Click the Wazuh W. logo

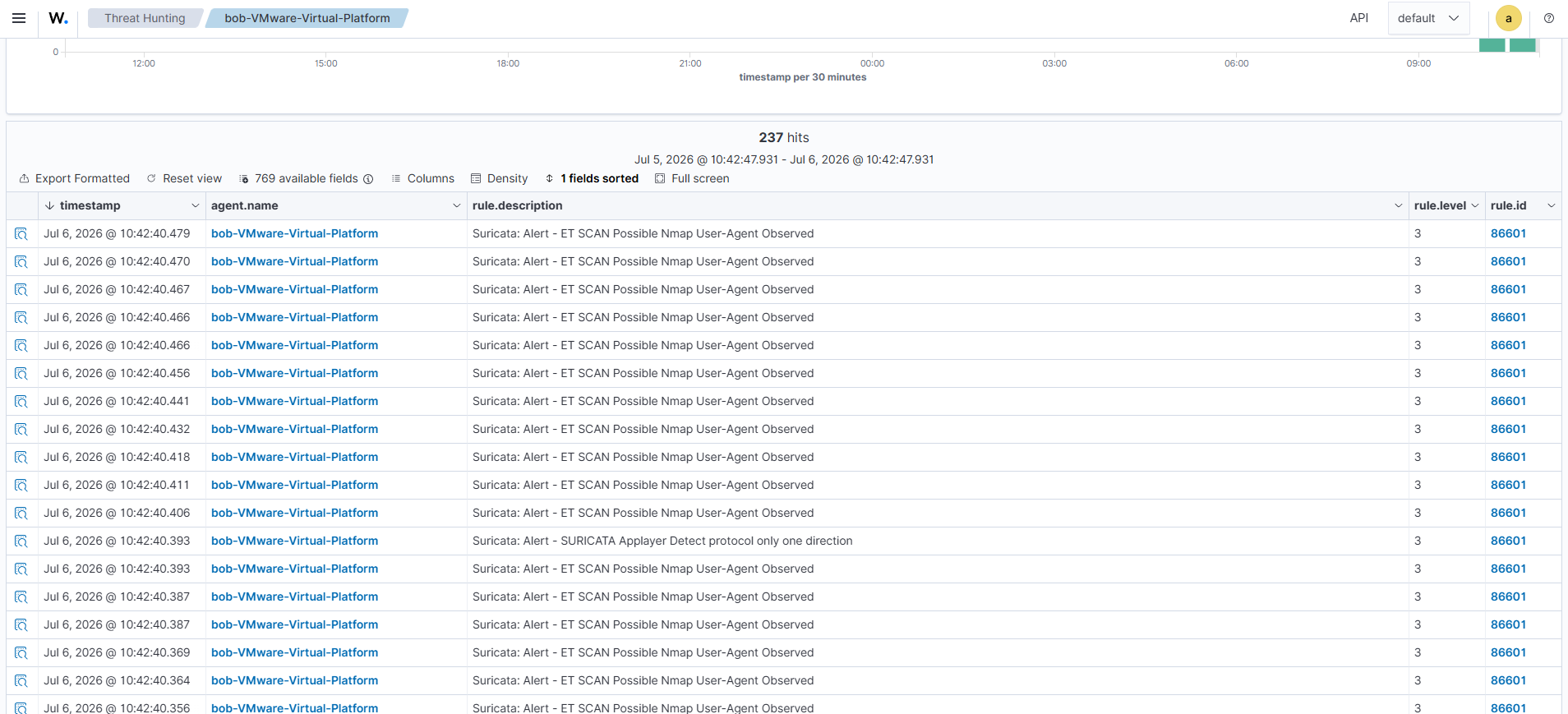click(x=58, y=18)
